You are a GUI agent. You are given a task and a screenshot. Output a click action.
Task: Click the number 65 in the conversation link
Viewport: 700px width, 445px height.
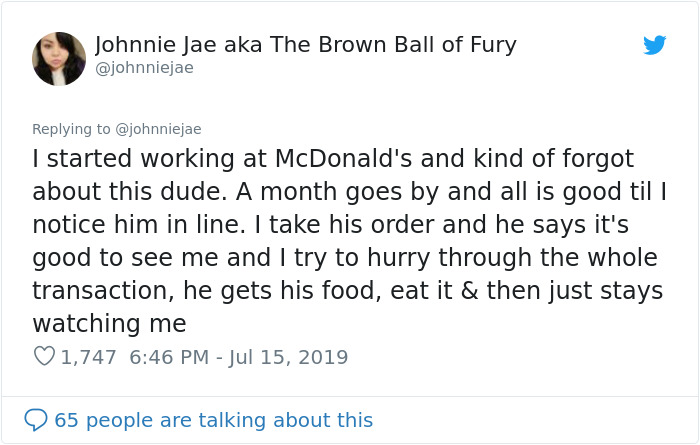click(67, 420)
